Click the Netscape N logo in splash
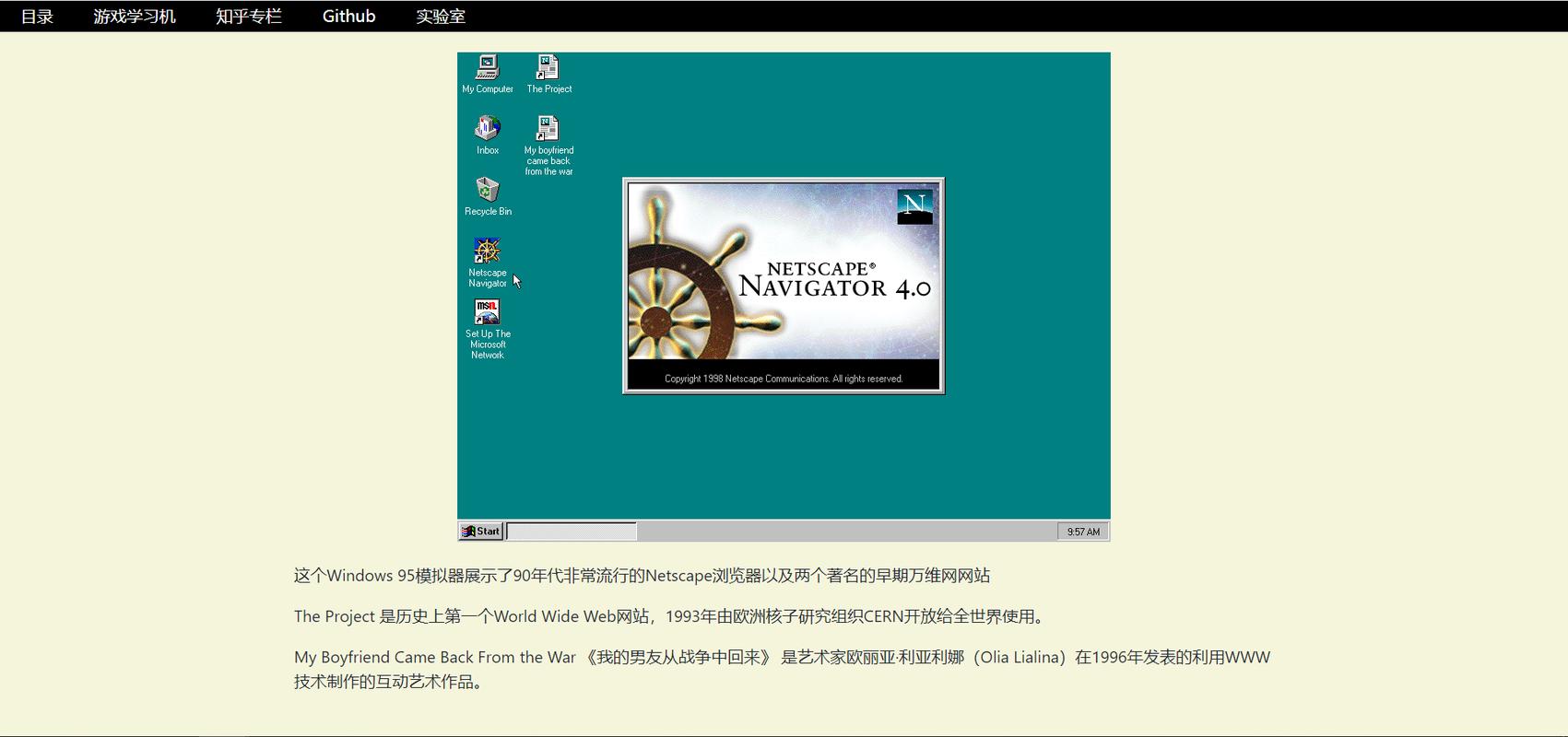This screenshot has height=737, width=1568. (914, 206)
